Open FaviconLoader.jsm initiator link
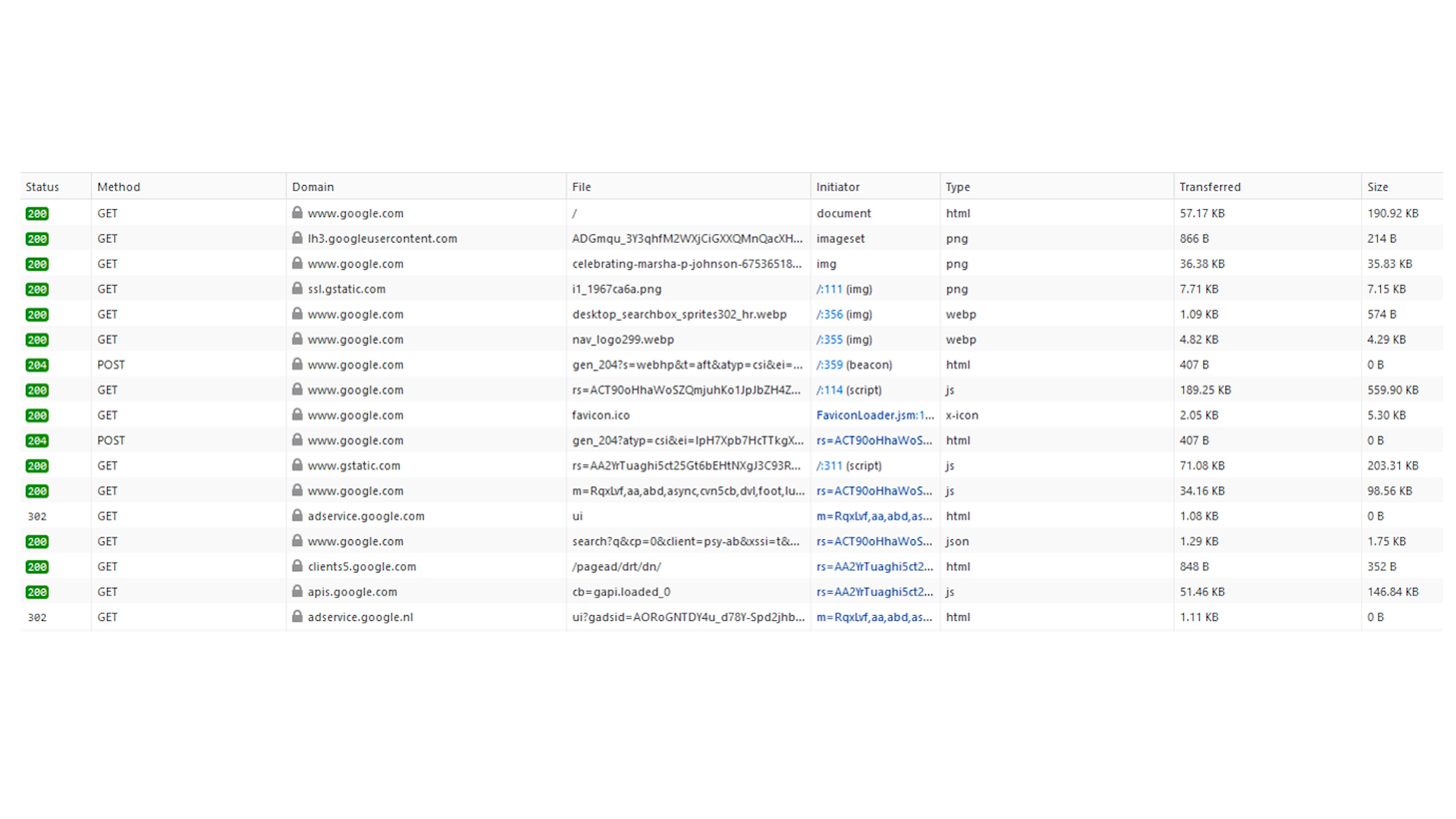The height and width of the screenshot is (819, 1456). pyautogui.click(x=874, y=416)
